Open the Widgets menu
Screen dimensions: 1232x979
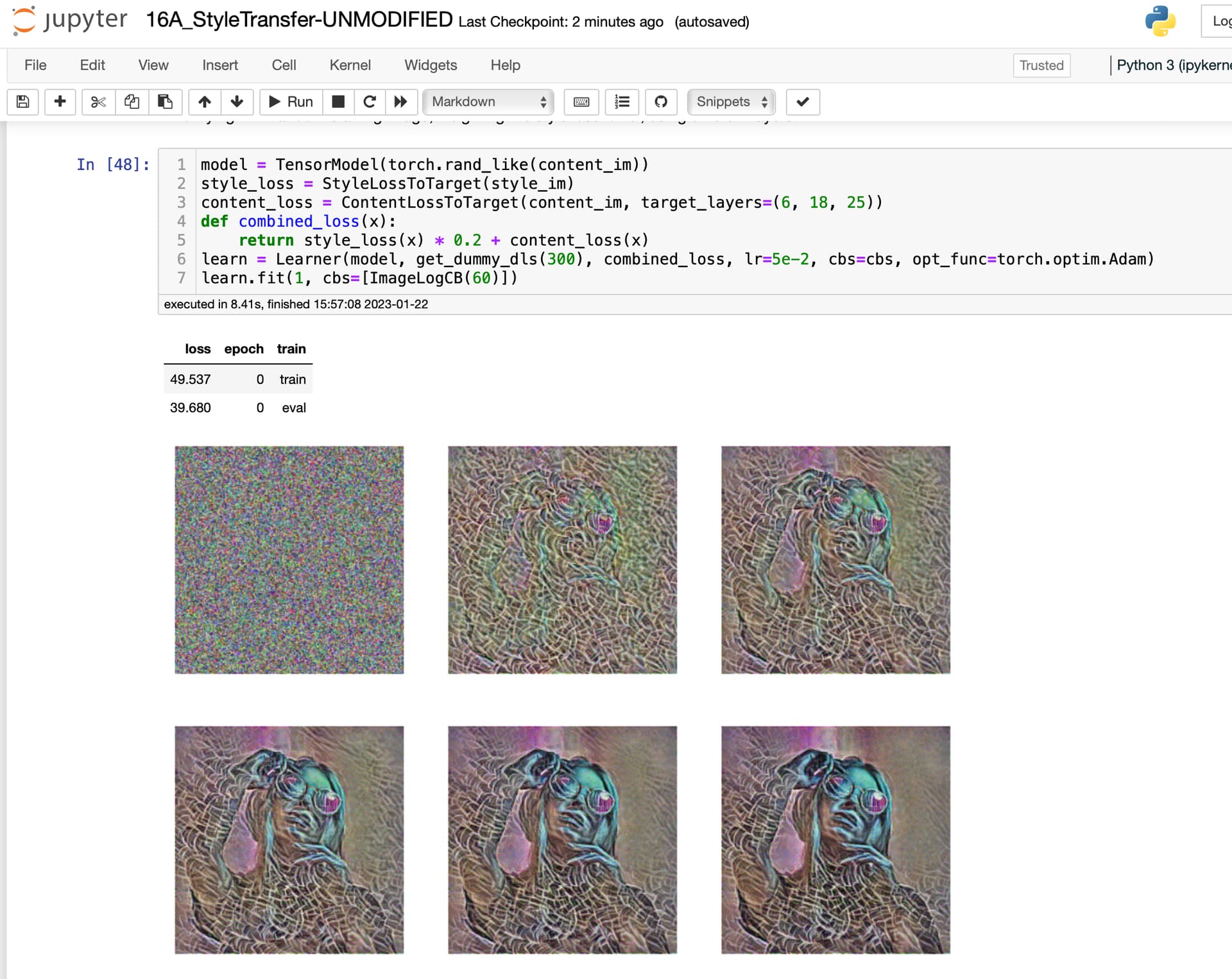click(431, 65)
